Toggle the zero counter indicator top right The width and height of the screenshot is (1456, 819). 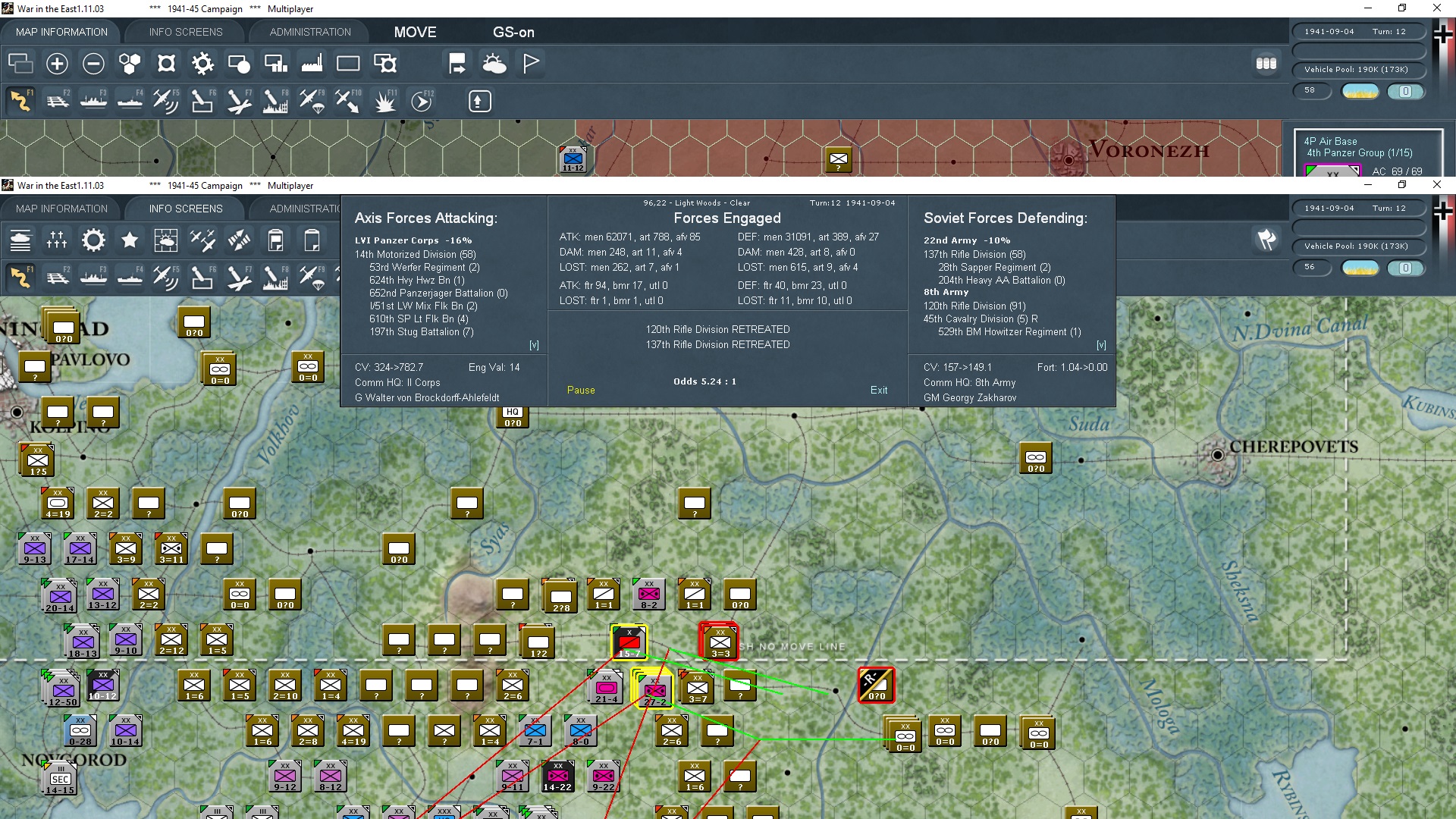click(x=1405, y=91)
